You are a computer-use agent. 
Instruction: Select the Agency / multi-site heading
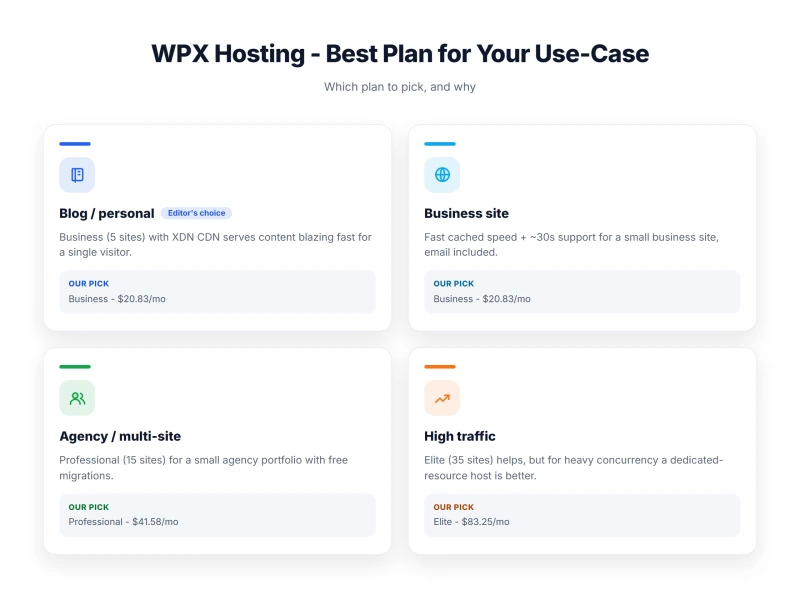coord(120,436)
